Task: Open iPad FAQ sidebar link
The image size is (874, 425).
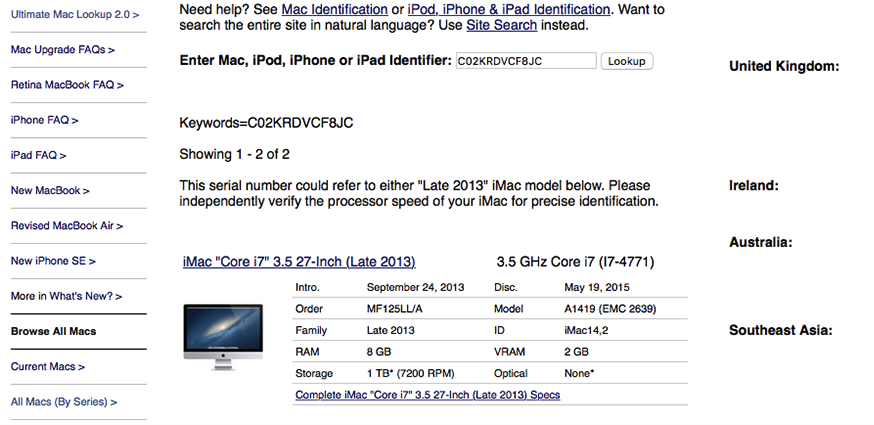Action: [x=38, y=155]
